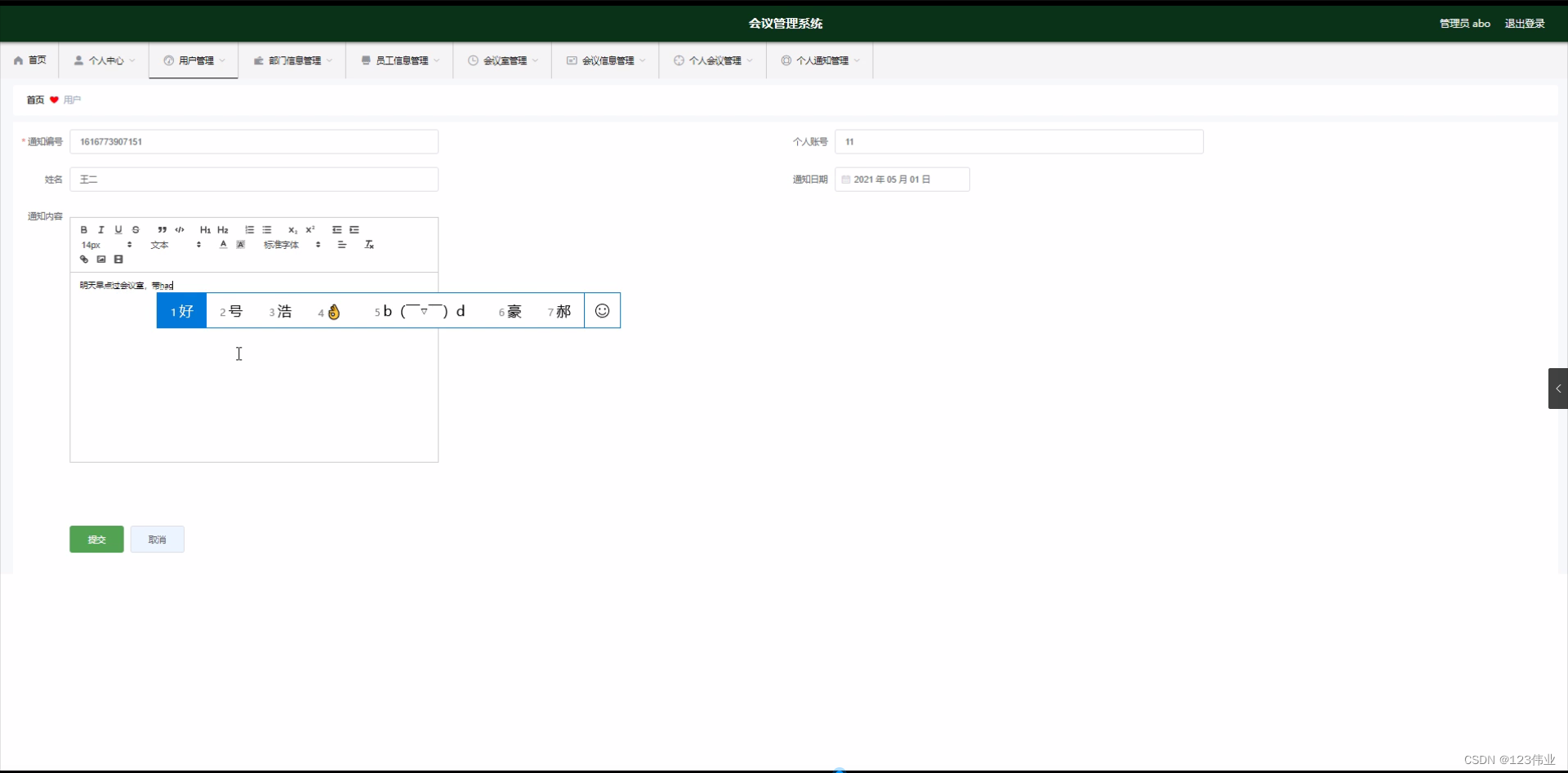Open the emoji picker icon
Image resolution: width=1568 pixels, height=773 pixels.
coord(602,310)
